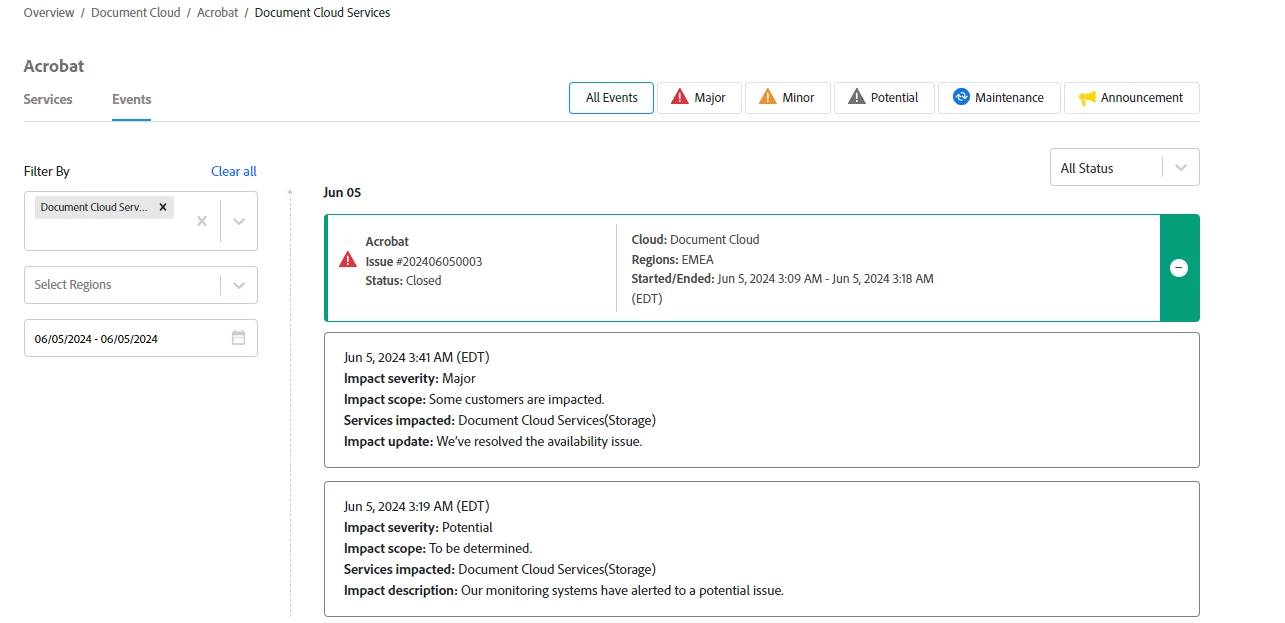Open Document Cloud breadcrumb link
1285x623 pixels.
[x=136, y=13]
